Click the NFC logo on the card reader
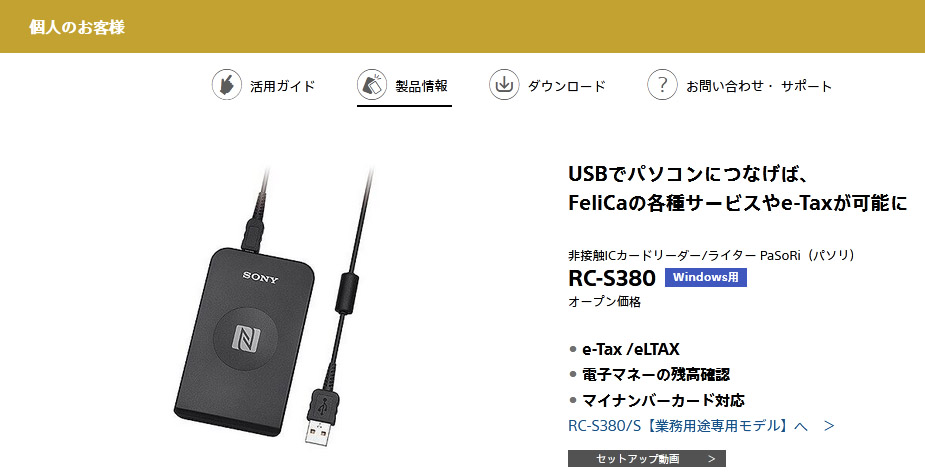Image resolution: width=925 pixels, height=476 pixels. (245, 339)
